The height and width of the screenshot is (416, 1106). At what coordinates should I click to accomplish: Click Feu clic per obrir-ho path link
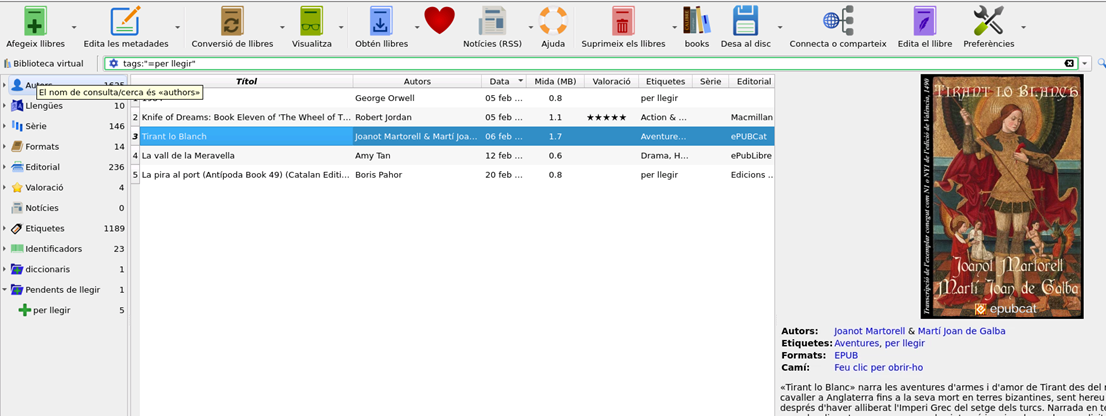[878, 367]
